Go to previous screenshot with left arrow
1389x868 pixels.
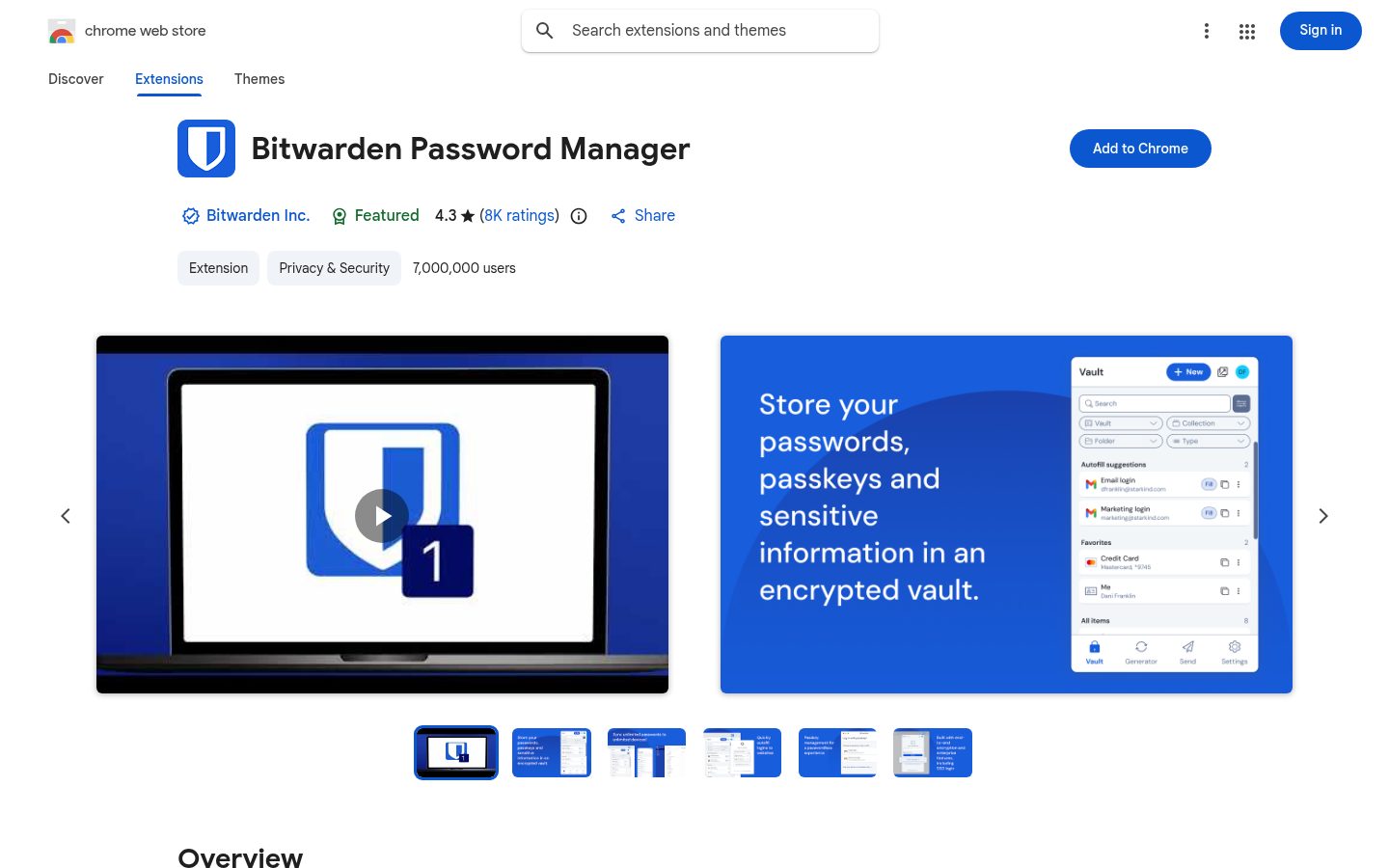coord(66,516)
